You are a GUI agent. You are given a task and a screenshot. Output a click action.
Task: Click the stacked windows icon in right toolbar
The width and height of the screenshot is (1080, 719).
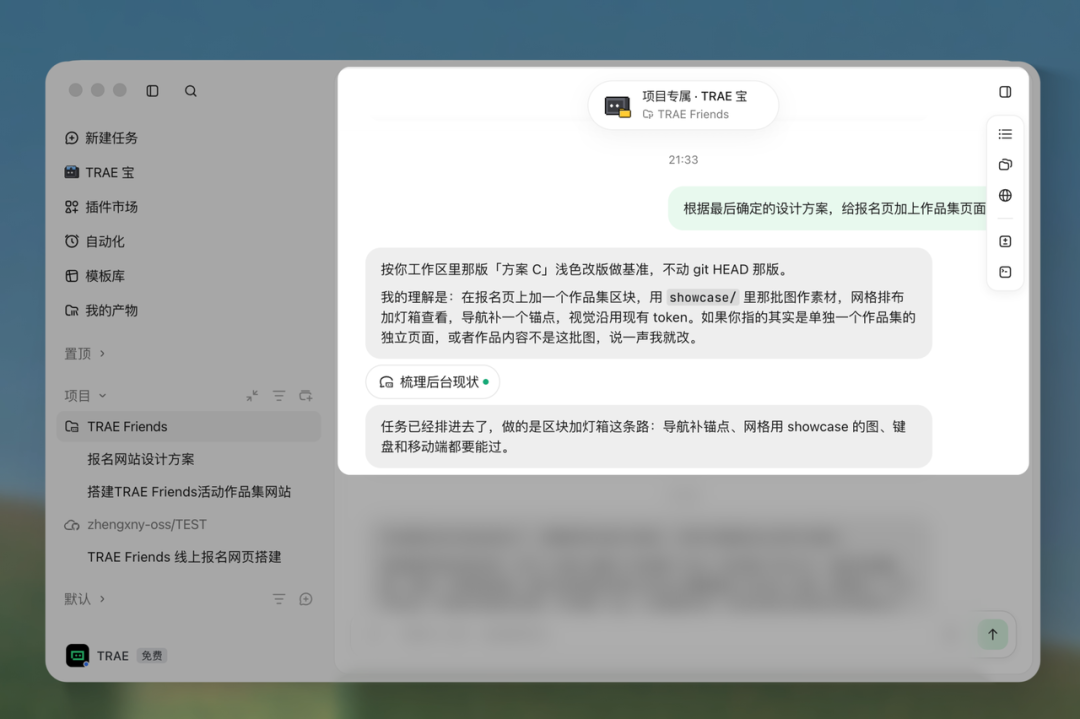(x=1005, y=165)
